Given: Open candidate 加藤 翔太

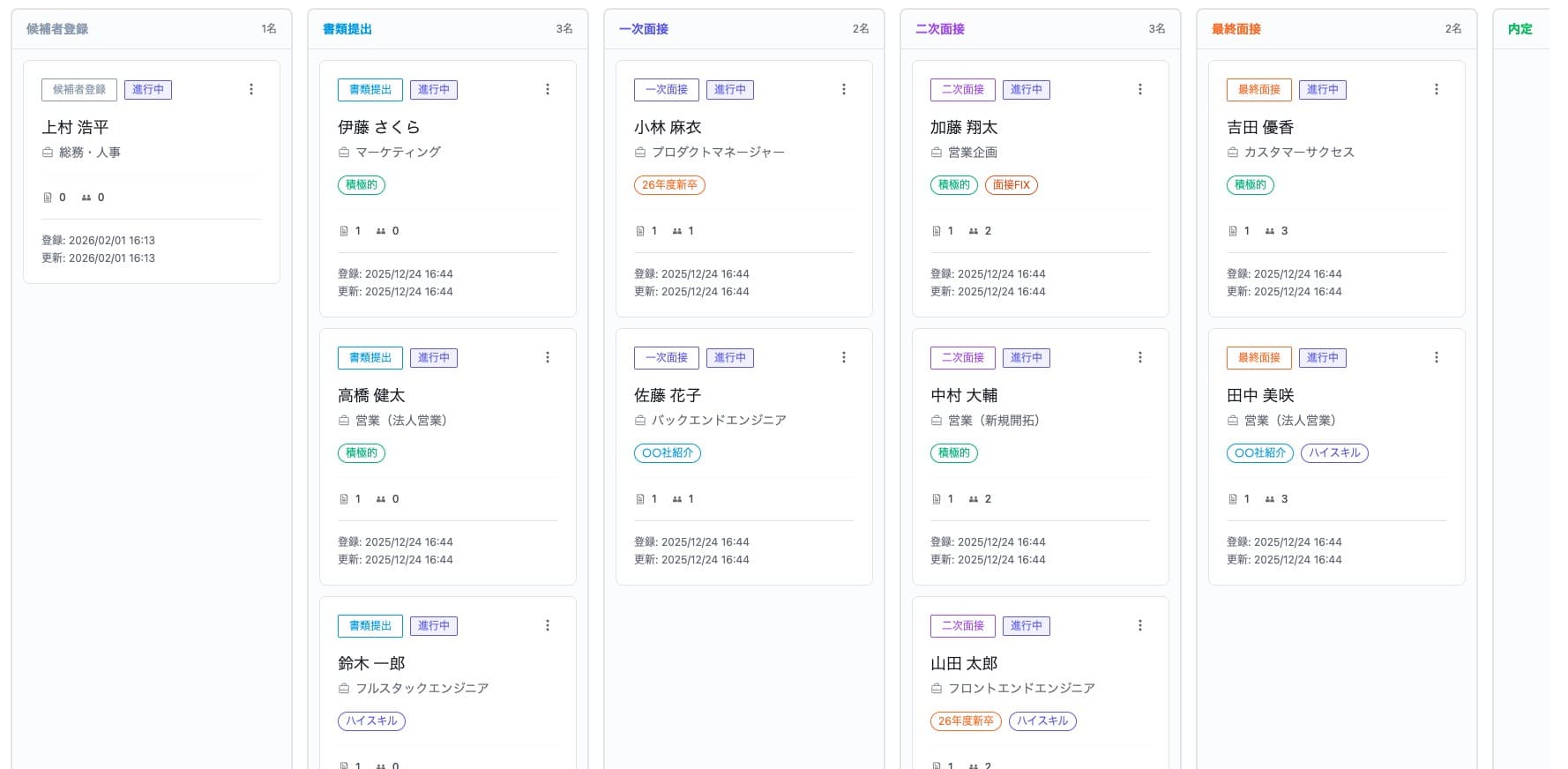Looking at the screenshot, I should pyautogui.click(x=964, y=127).
